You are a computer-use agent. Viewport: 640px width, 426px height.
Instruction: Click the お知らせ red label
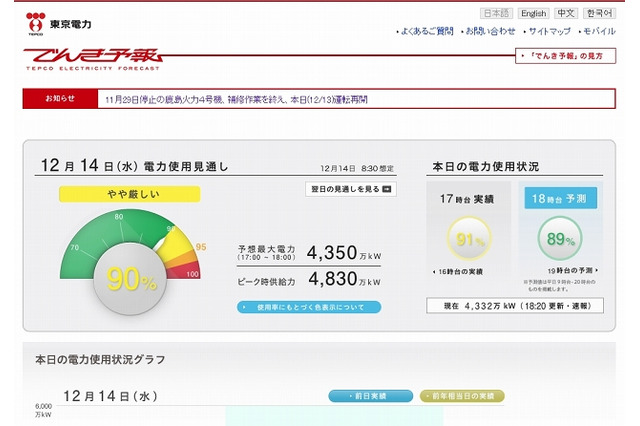coord(60,98)
